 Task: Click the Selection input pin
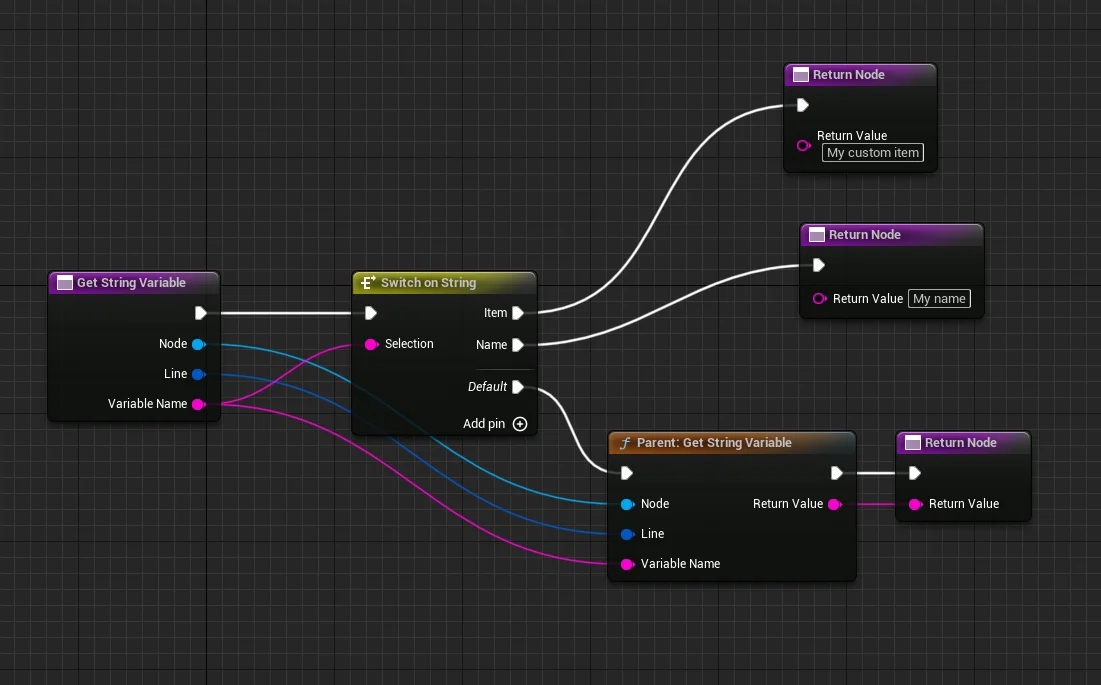tap(371, 344)
